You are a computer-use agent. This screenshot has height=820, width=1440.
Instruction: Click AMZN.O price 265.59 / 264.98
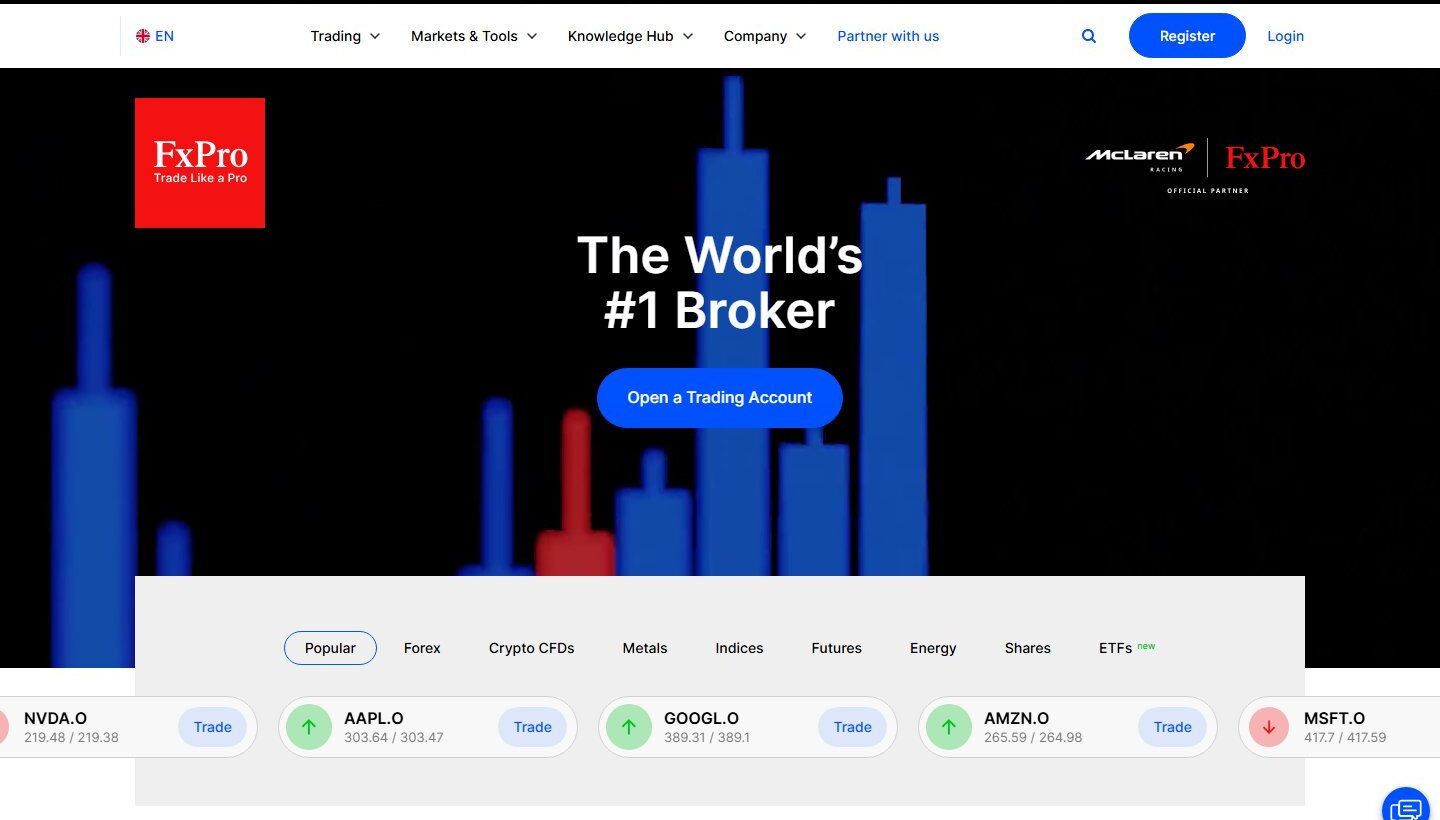(x=1033, y=738)
